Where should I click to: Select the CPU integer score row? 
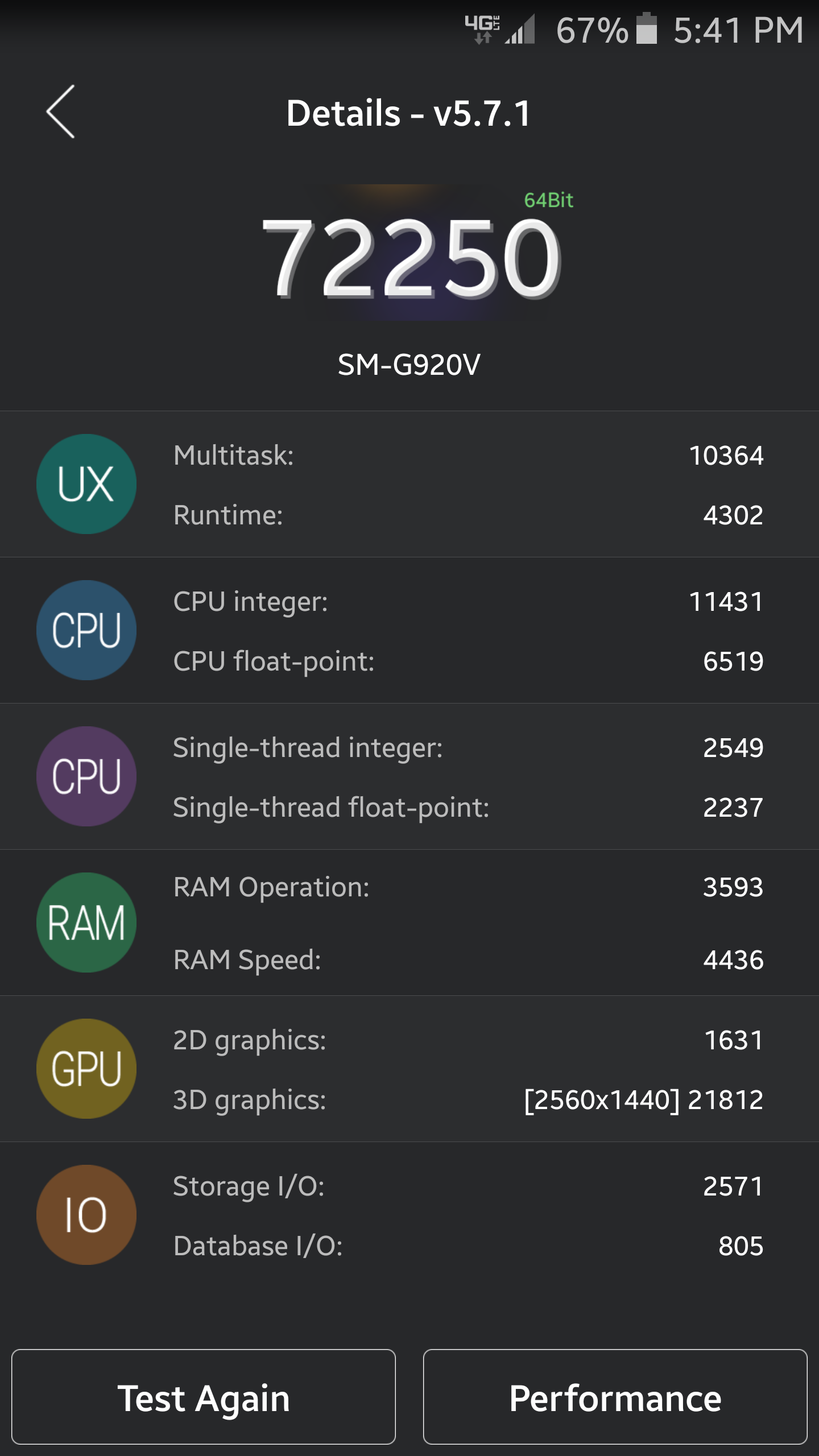(468, 602)
